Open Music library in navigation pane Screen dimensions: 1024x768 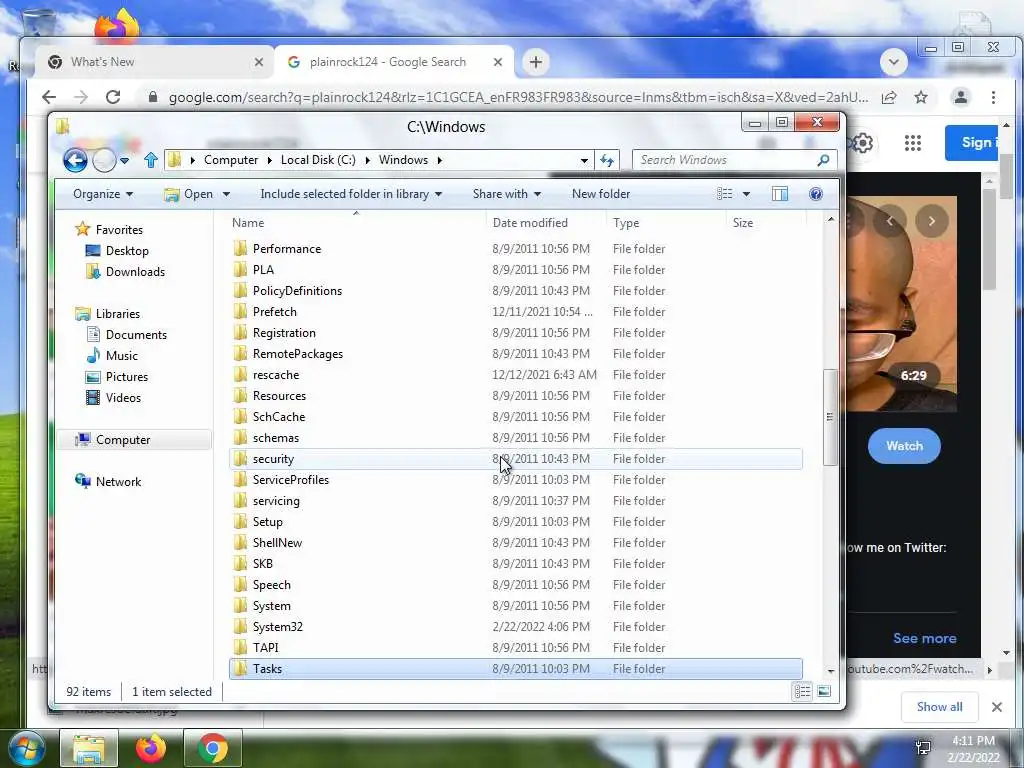point(121,356)
